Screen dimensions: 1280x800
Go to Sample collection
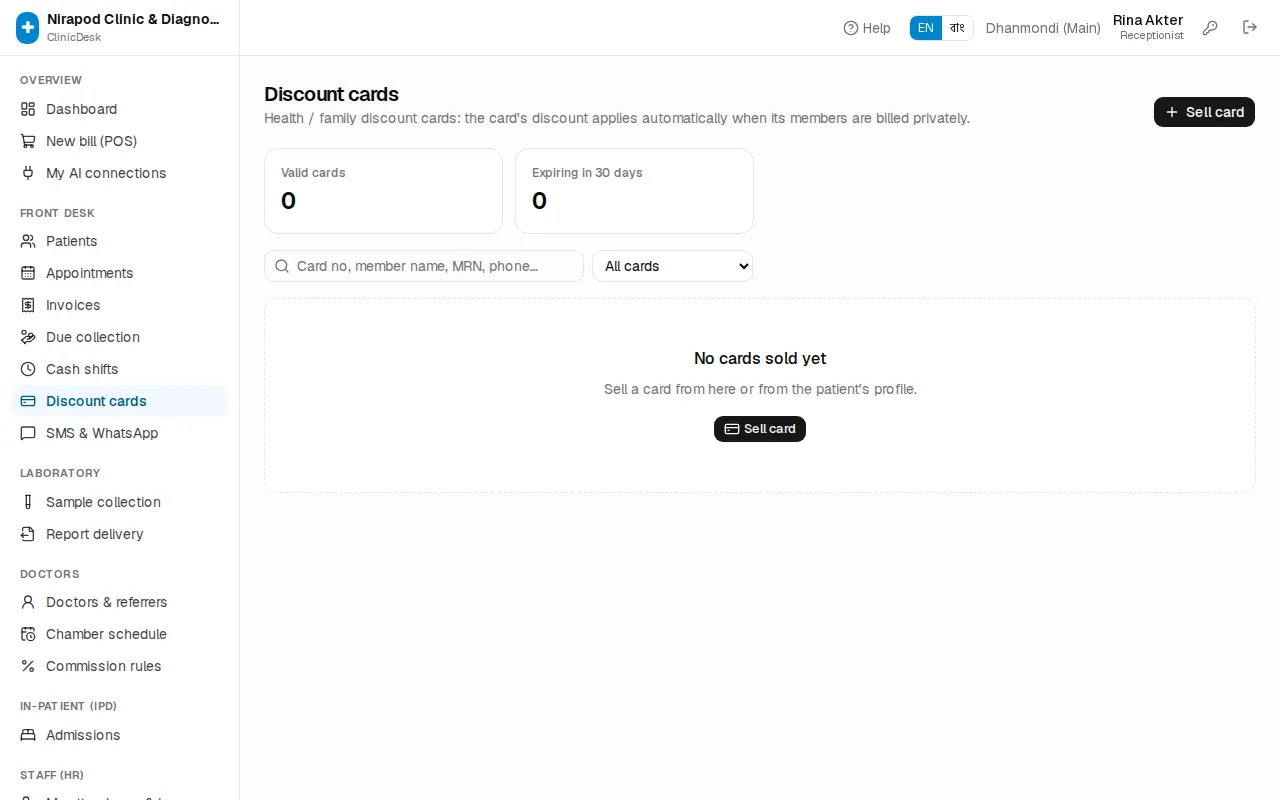click(120, 502)
